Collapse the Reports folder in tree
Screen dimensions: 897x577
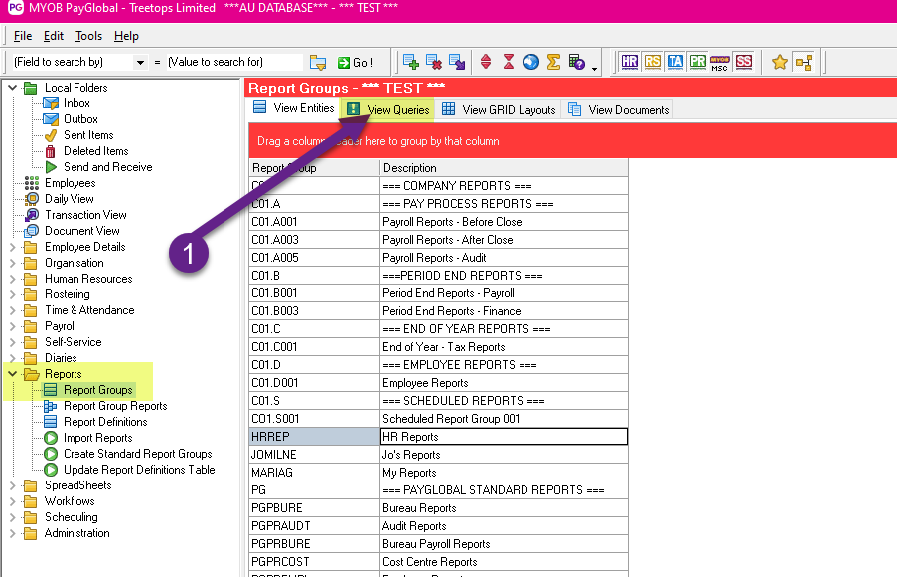coord(13,374)
